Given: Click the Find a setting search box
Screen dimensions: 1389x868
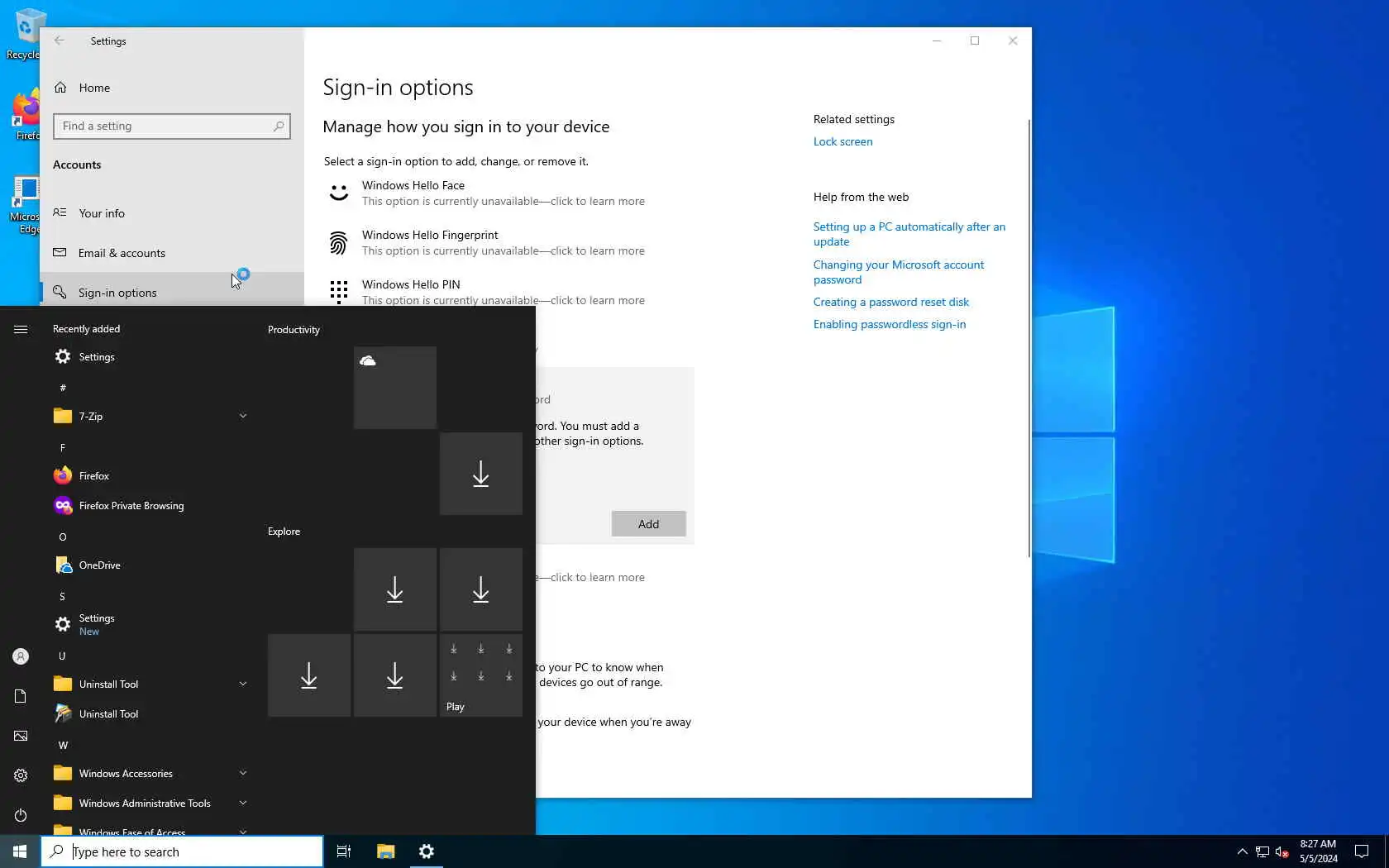Looking at the screenshot, I should click(x=172, y=126).
